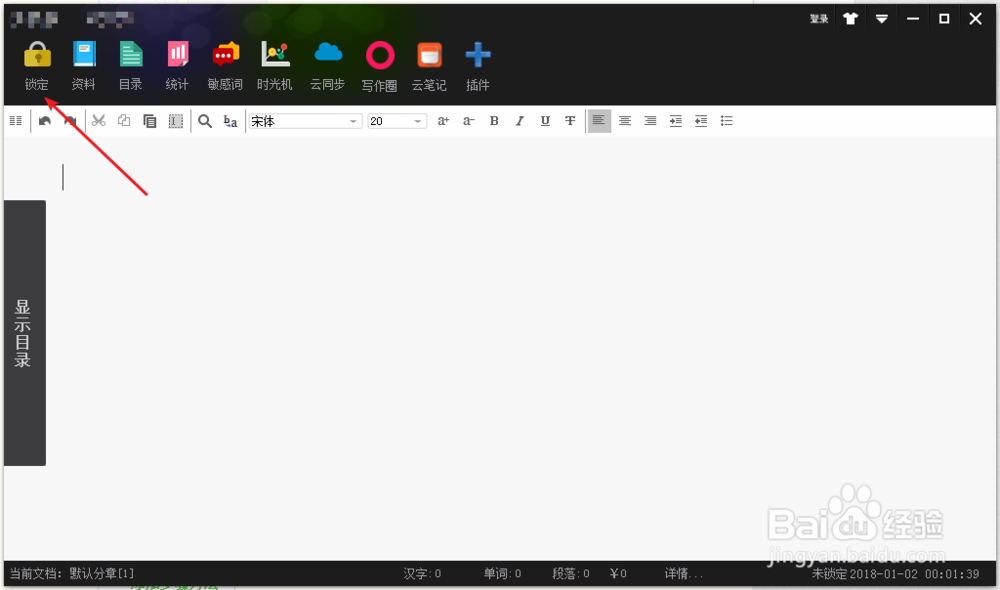The width and height of the screenshot is (1000, 590).
Task: Click the 段落: 0 counter
Action: [x=571, y=573]
